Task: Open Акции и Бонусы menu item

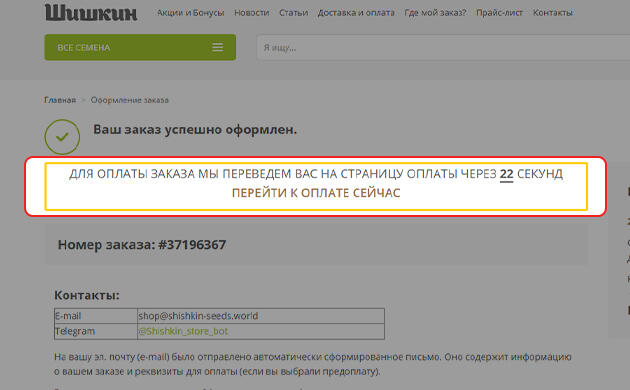Action: tap(190, 13)
